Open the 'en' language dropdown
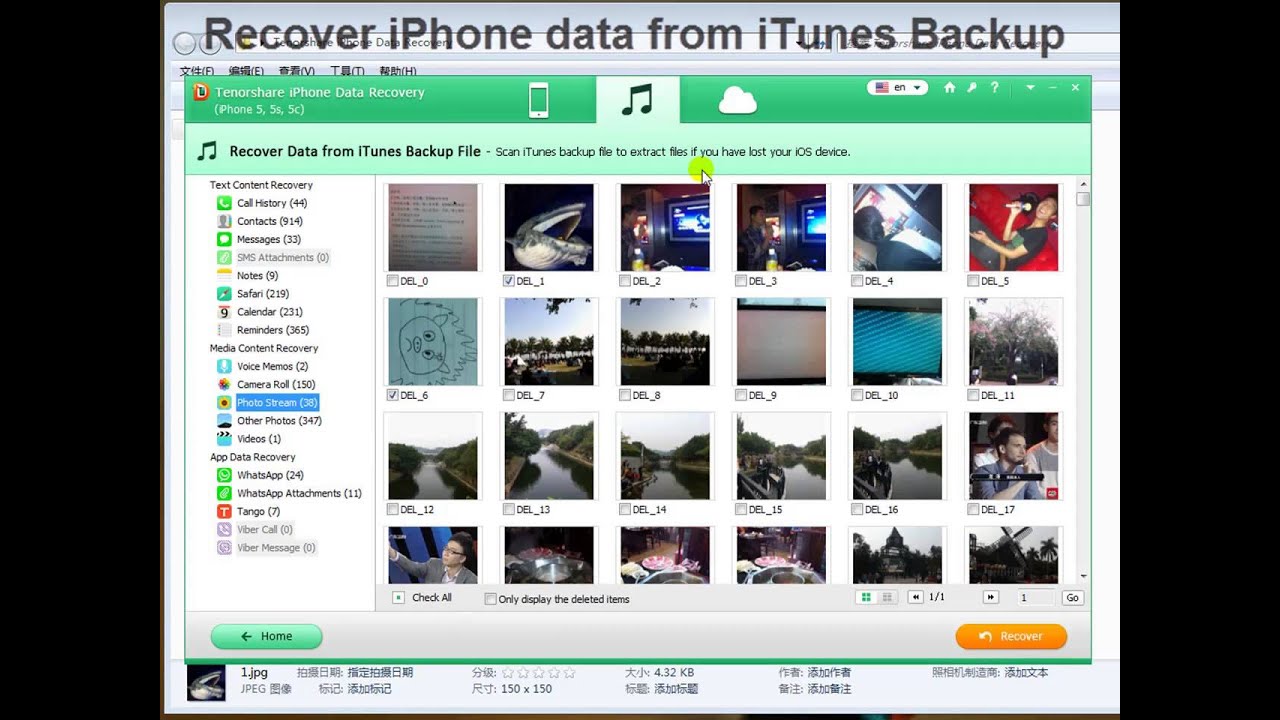 [x=899, y=88]
